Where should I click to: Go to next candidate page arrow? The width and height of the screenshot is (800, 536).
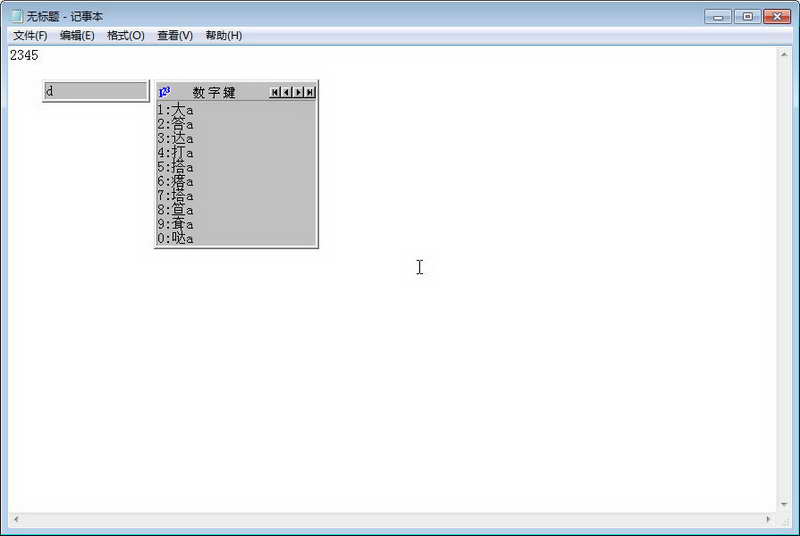coord(298,92)
